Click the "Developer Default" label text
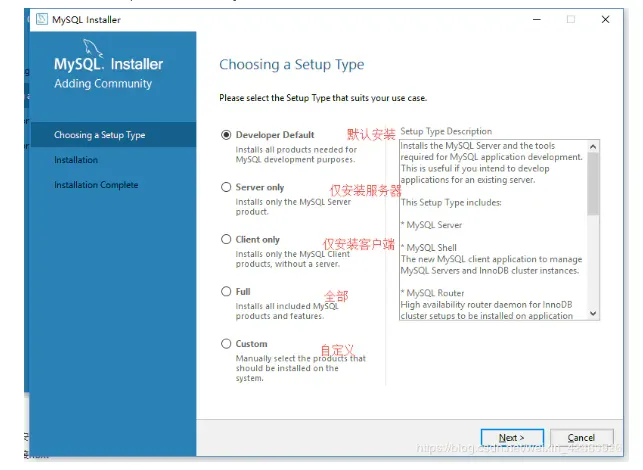 (x=275, y=135)
